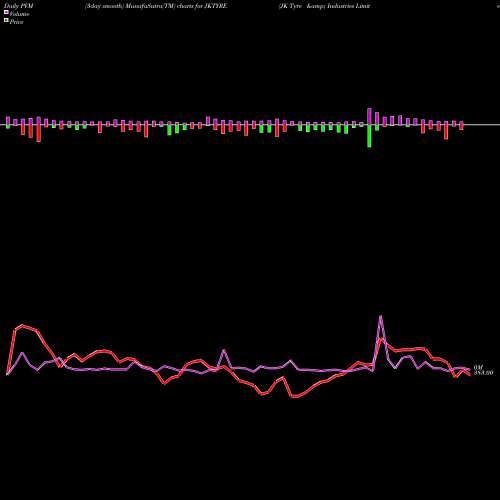500x500 pixels.
Task: Click the purple volume line's highest peak
Action: [x=381, y=316]
